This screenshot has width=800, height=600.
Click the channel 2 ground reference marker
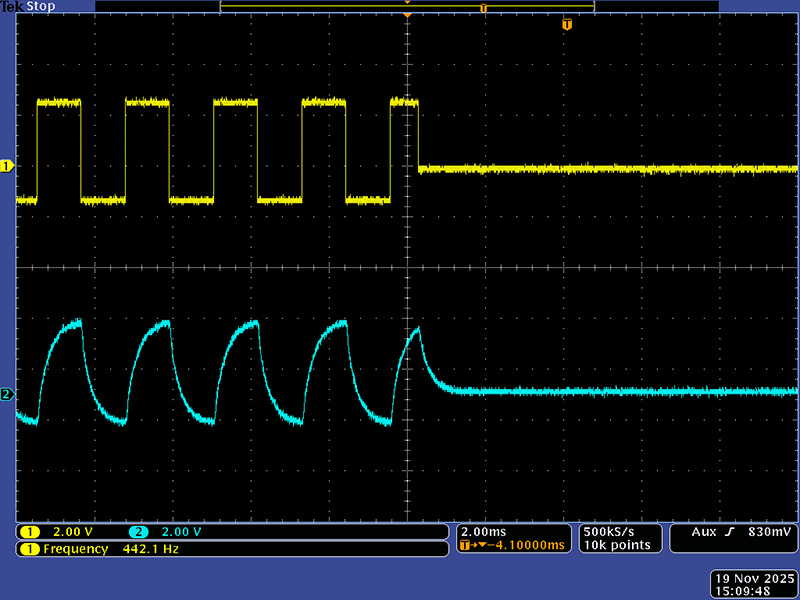click(6, 395)
